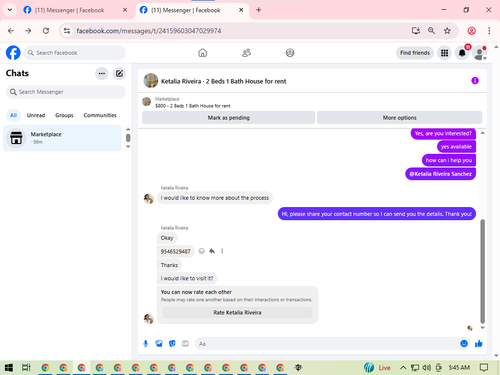This screenshot has width=500, height=375.
Task: Click message 'I would like to know more about the process'
Action: click(215, 198)
